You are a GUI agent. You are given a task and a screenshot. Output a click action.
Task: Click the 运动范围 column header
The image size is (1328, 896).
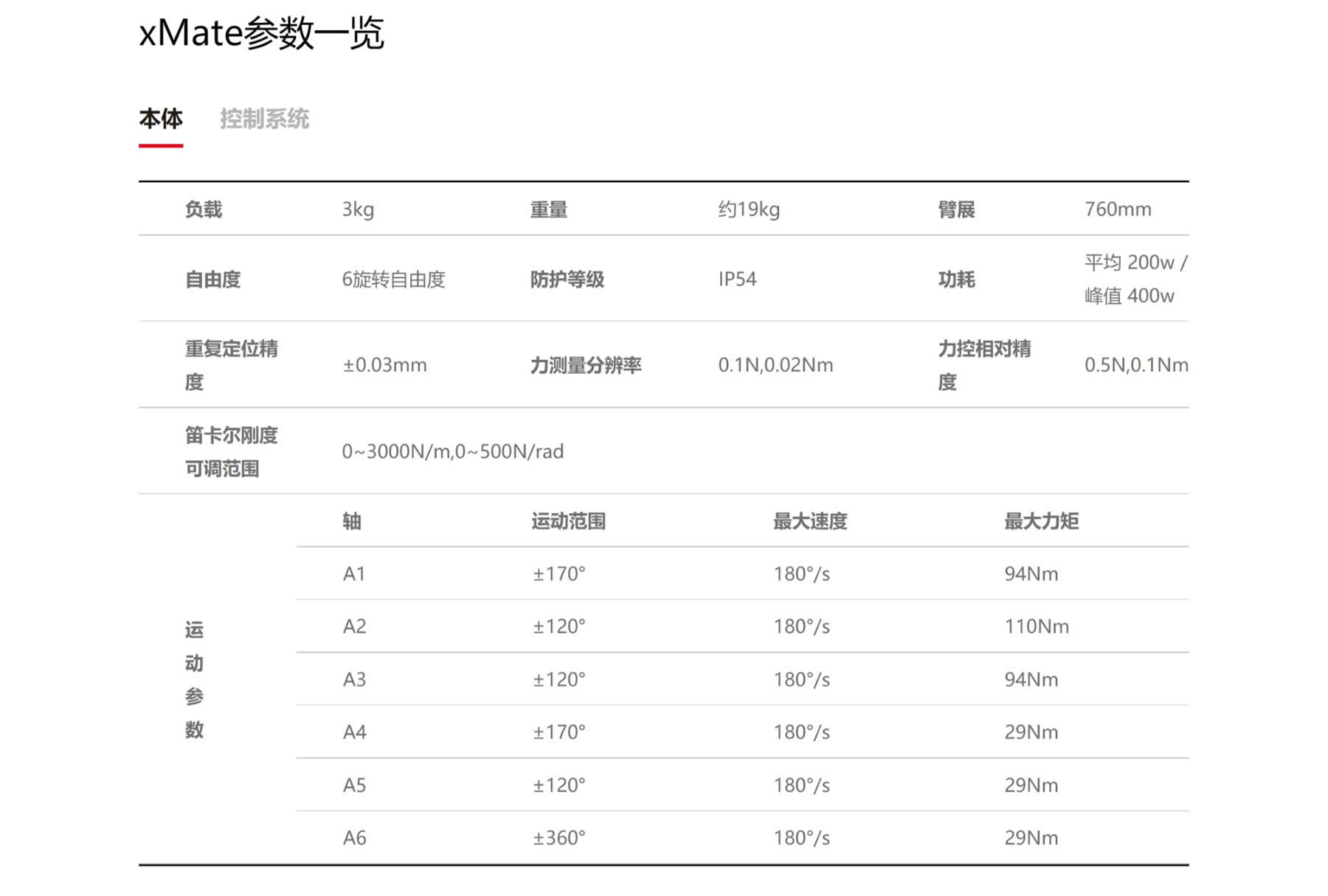569,521
